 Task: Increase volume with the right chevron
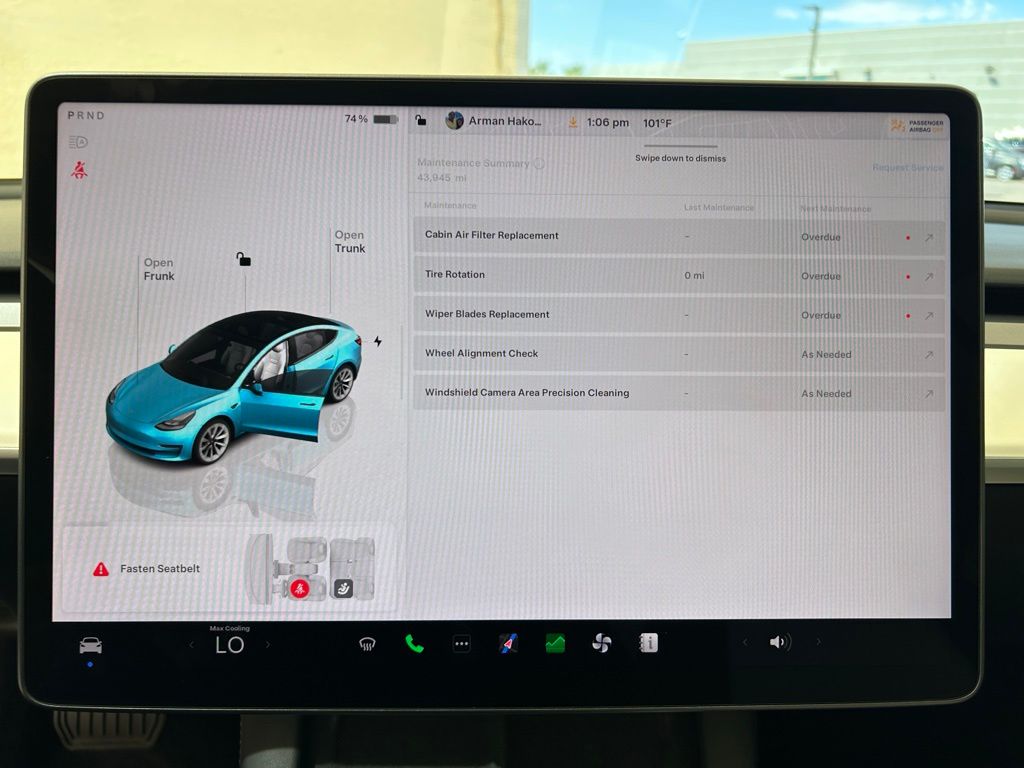(x=818, y=643)
